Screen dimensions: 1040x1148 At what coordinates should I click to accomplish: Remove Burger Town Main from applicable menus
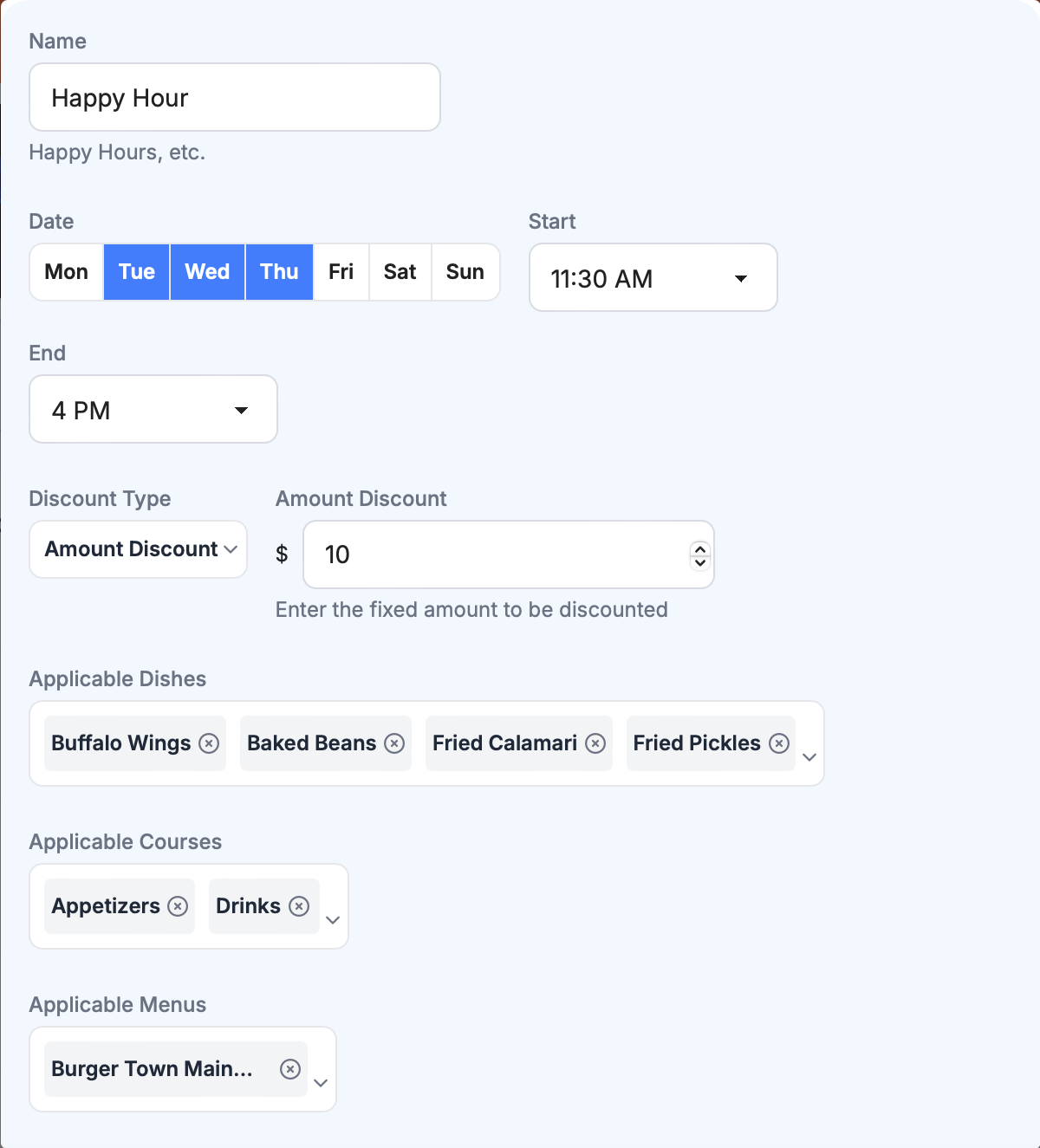click(x=289, y=1068)
